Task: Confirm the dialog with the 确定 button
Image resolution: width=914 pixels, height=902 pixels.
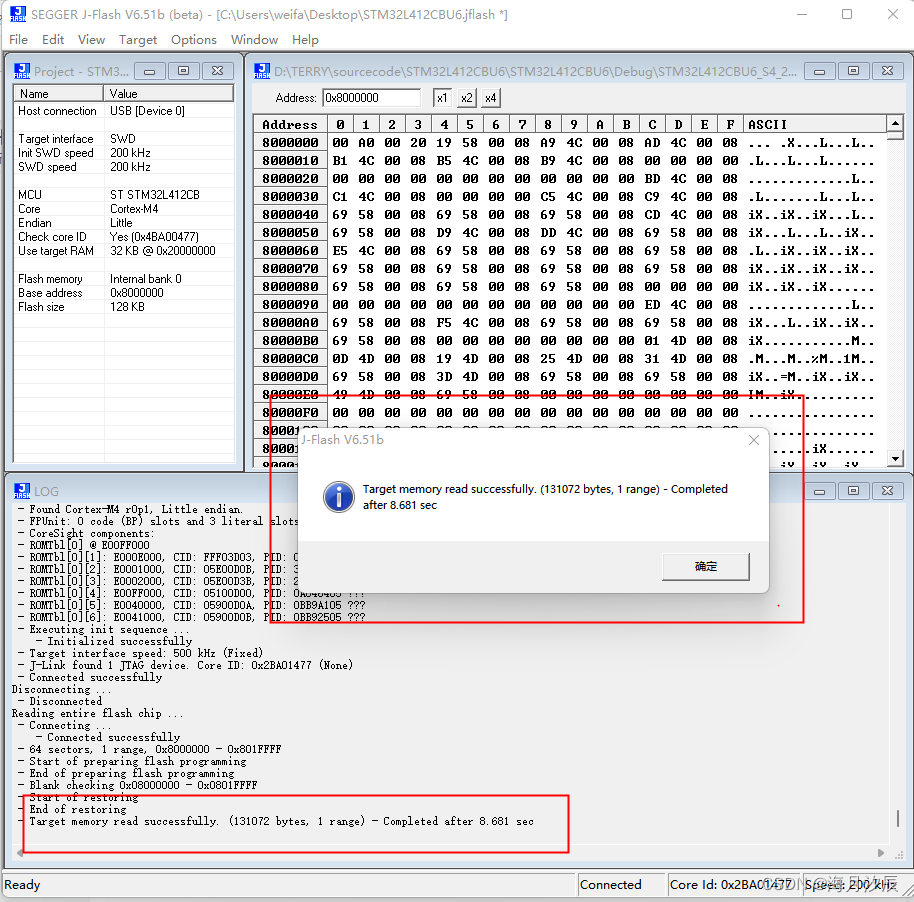Action: tap(705, 566)
